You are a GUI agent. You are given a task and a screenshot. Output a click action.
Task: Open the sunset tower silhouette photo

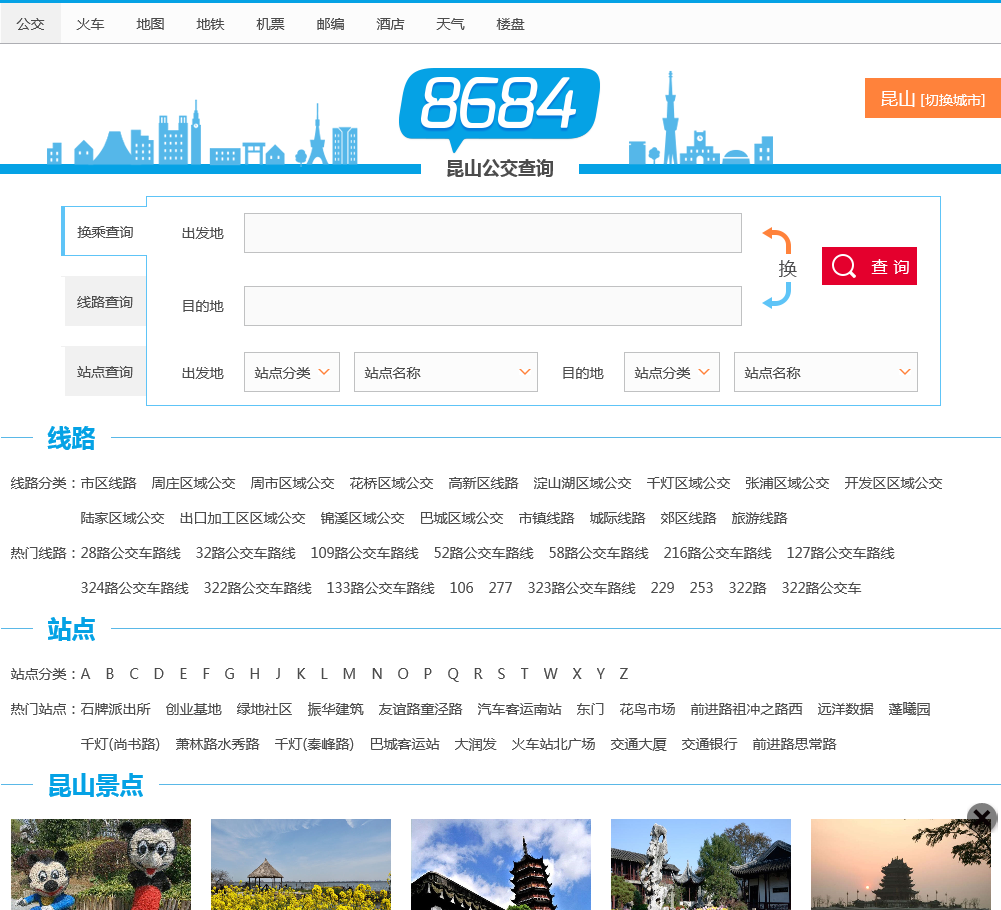coord(901,864)
